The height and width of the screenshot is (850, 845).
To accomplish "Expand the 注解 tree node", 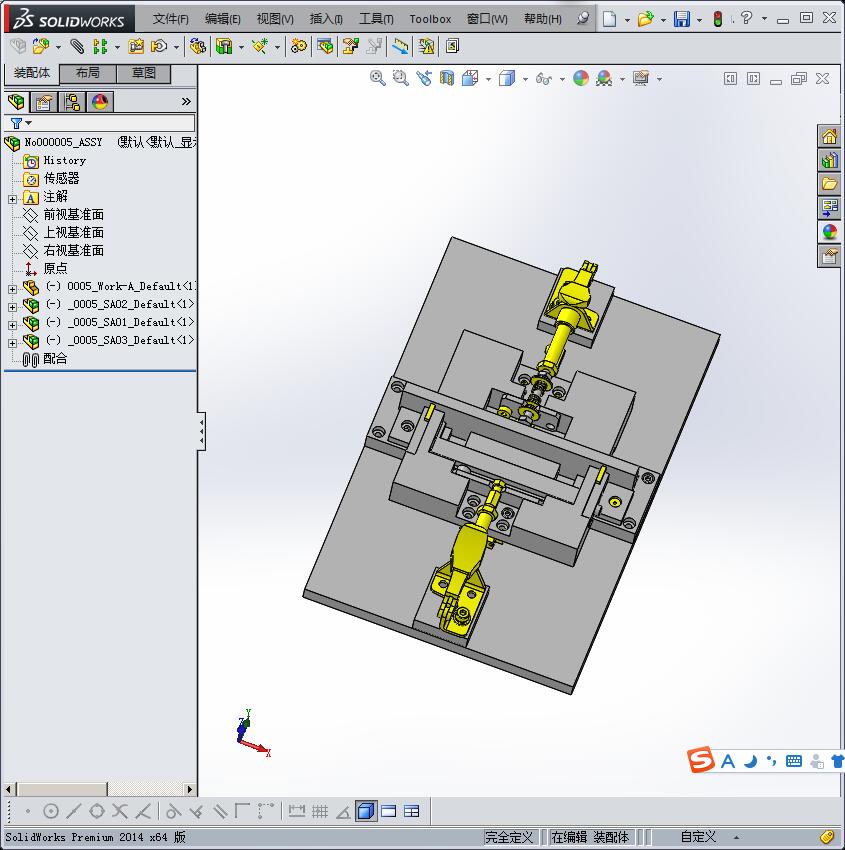I will pos(12,199).
